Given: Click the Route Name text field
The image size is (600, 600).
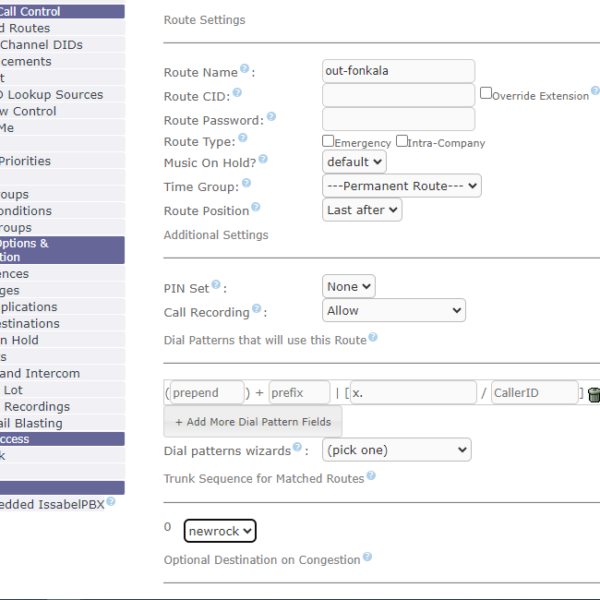Looking at the screenshot, I should click(x=398, y=71).
